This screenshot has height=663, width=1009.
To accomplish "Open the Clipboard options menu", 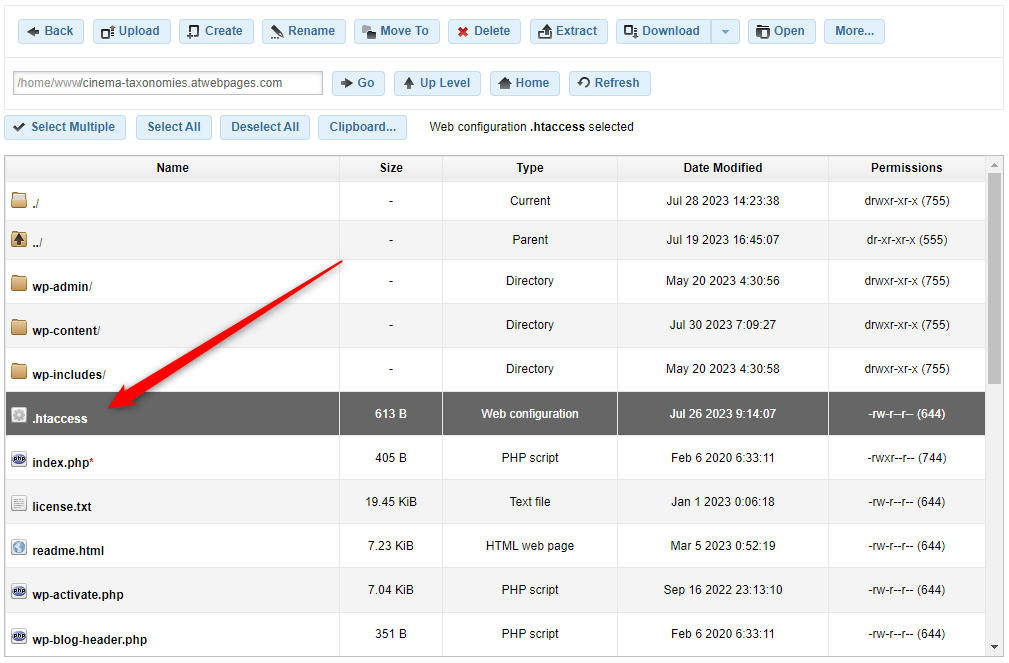I will click(362, 127).
